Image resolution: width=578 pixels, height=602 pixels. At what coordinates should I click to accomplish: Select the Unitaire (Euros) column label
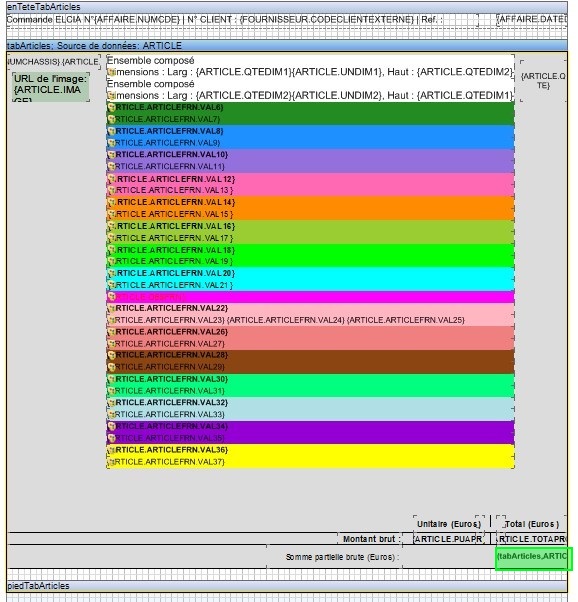[449, 524]
